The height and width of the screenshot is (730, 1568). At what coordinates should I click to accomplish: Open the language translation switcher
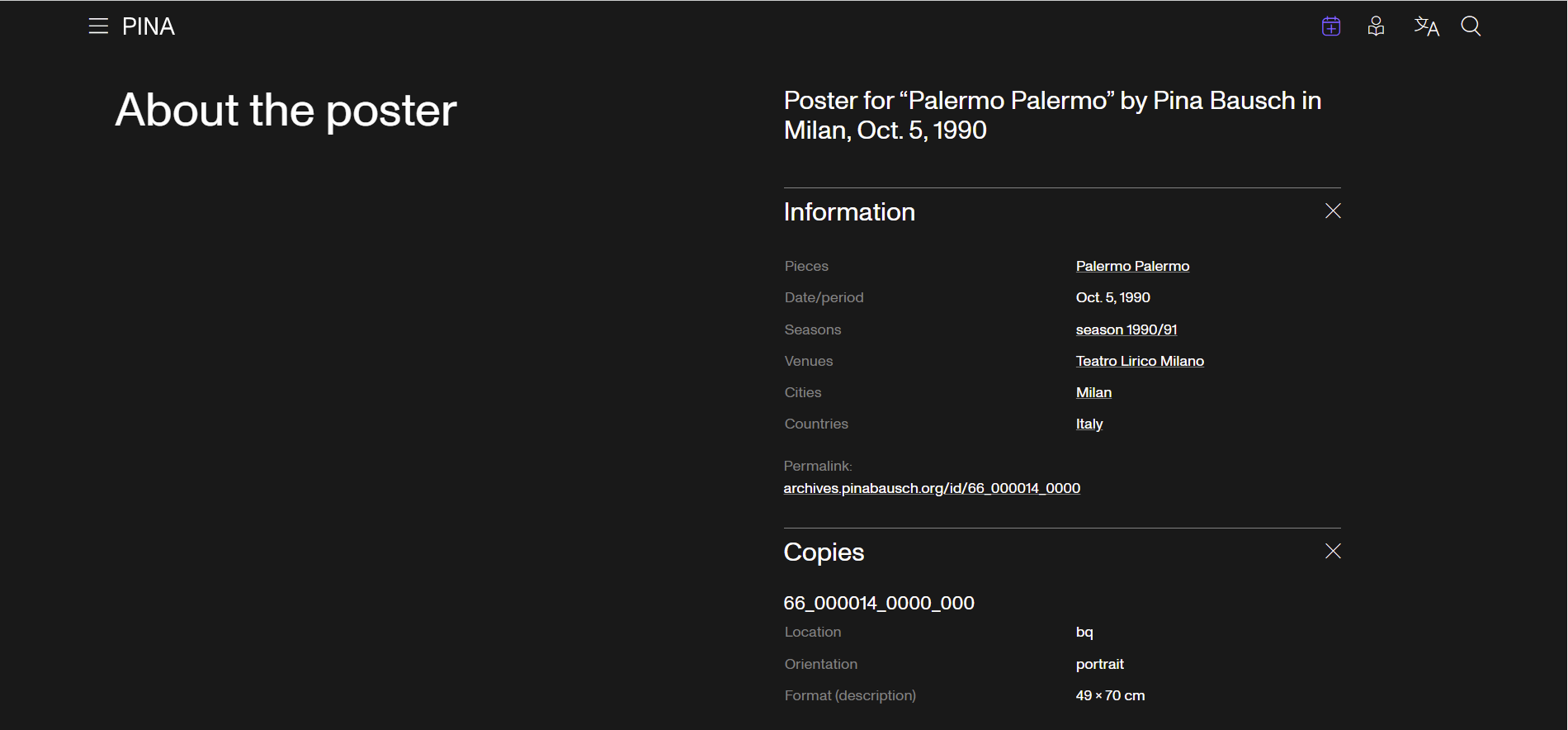click(x=1426, y=26)
